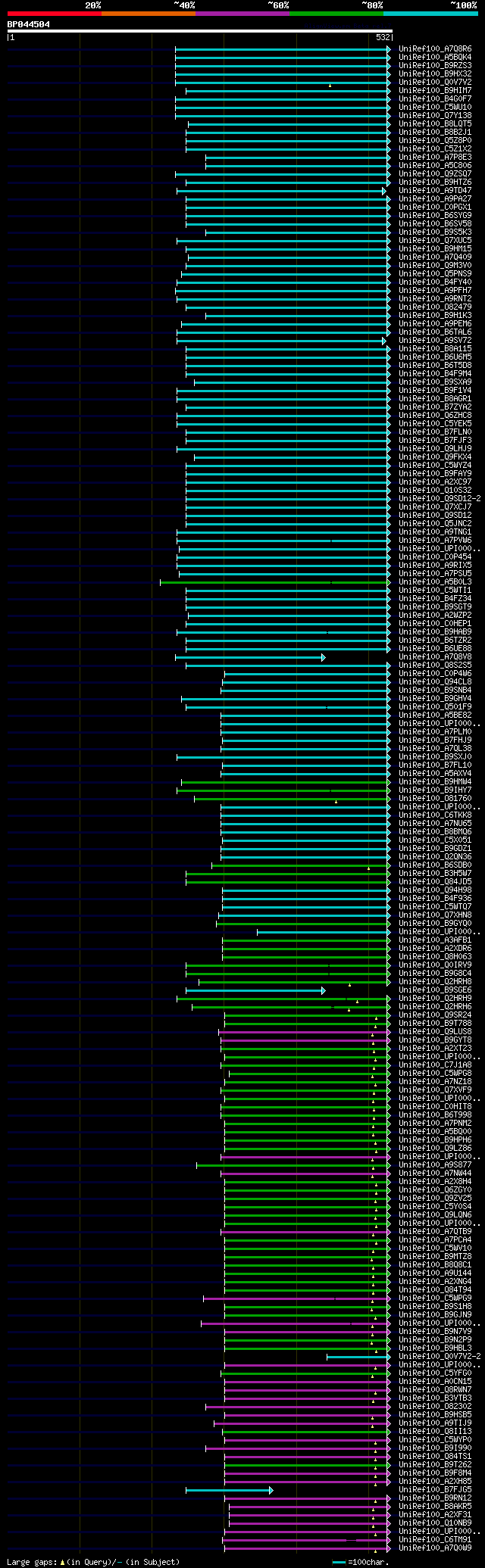The height and width of the screenshot is (1568, 485).
Task: Click the cyan ~100% identity legend bar
Action: click(430, 14)
